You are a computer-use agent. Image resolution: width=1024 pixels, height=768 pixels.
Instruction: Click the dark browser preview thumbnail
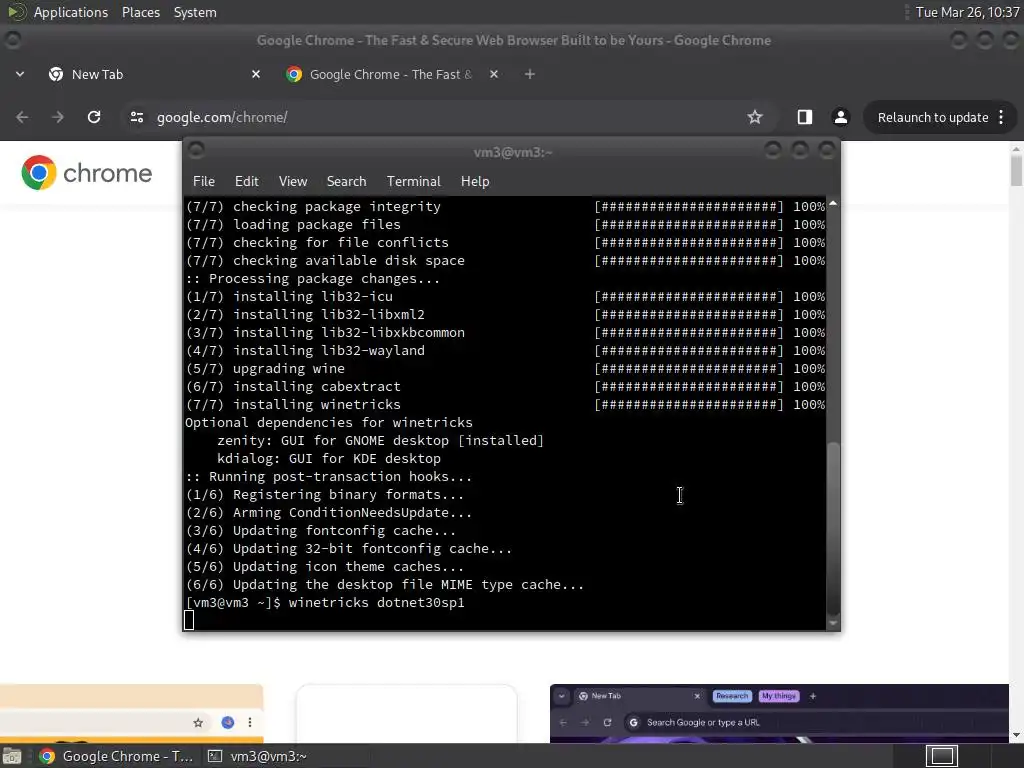pyautogui.click(x=779, y=713)
